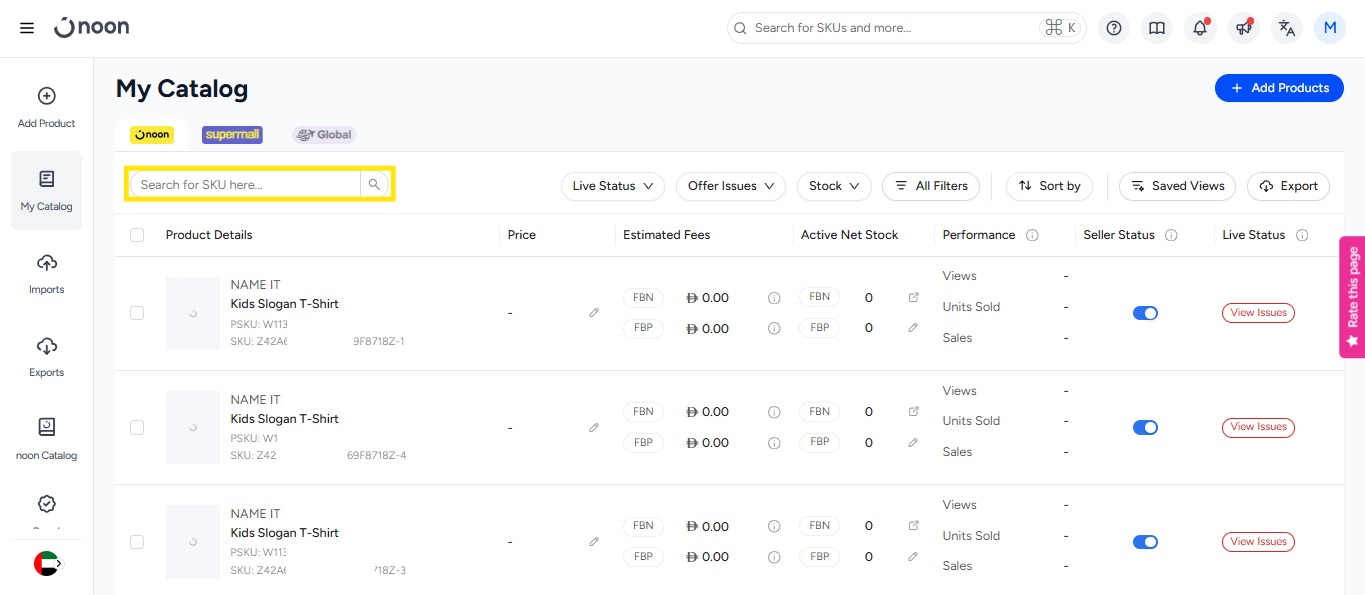The width and height of the screenshot is (1365, 595).
Task: Switch to the supermall tab
Action: point(232,135)
